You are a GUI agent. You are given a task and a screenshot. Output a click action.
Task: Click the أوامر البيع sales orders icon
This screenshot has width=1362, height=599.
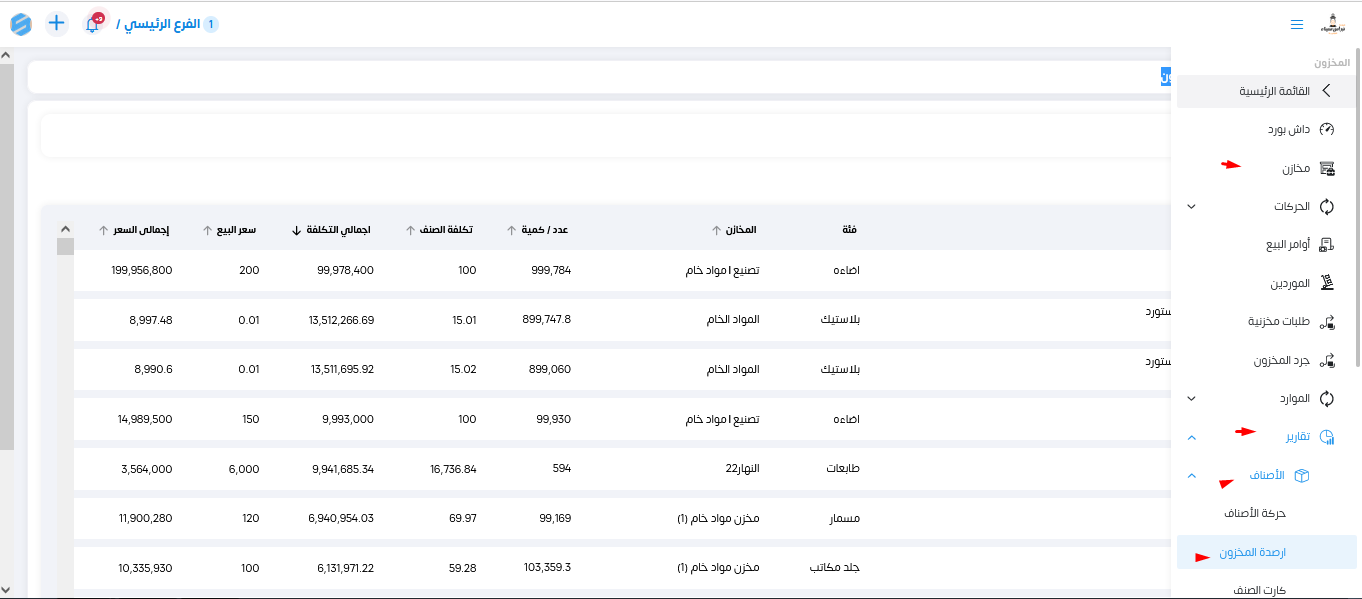1327,245
